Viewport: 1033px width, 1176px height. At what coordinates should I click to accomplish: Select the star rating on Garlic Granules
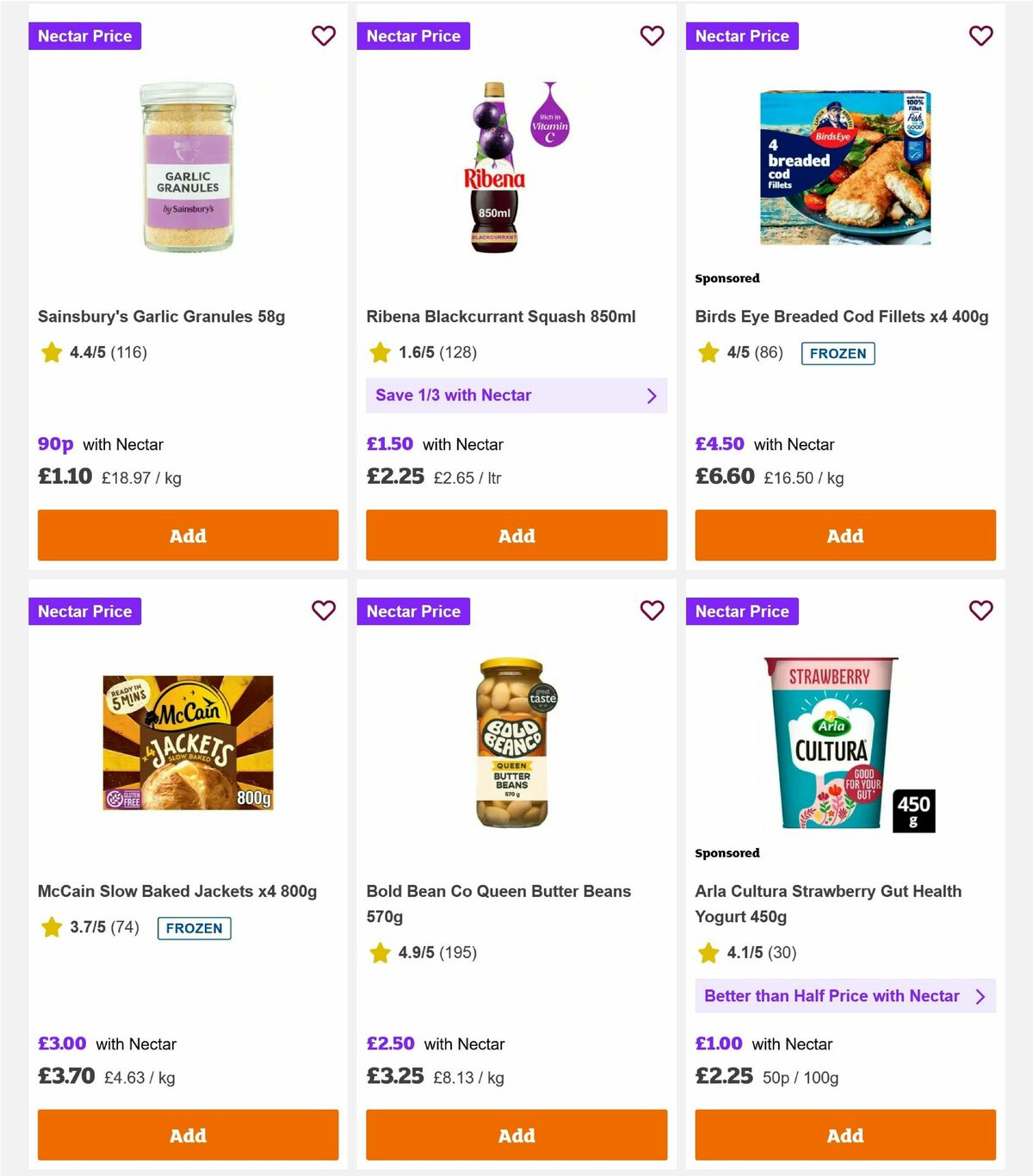(51, 352)
